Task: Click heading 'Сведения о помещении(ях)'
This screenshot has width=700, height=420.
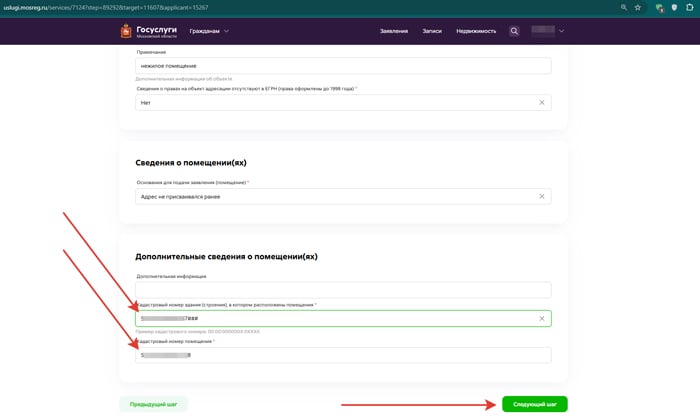Action: pos(191,163)
